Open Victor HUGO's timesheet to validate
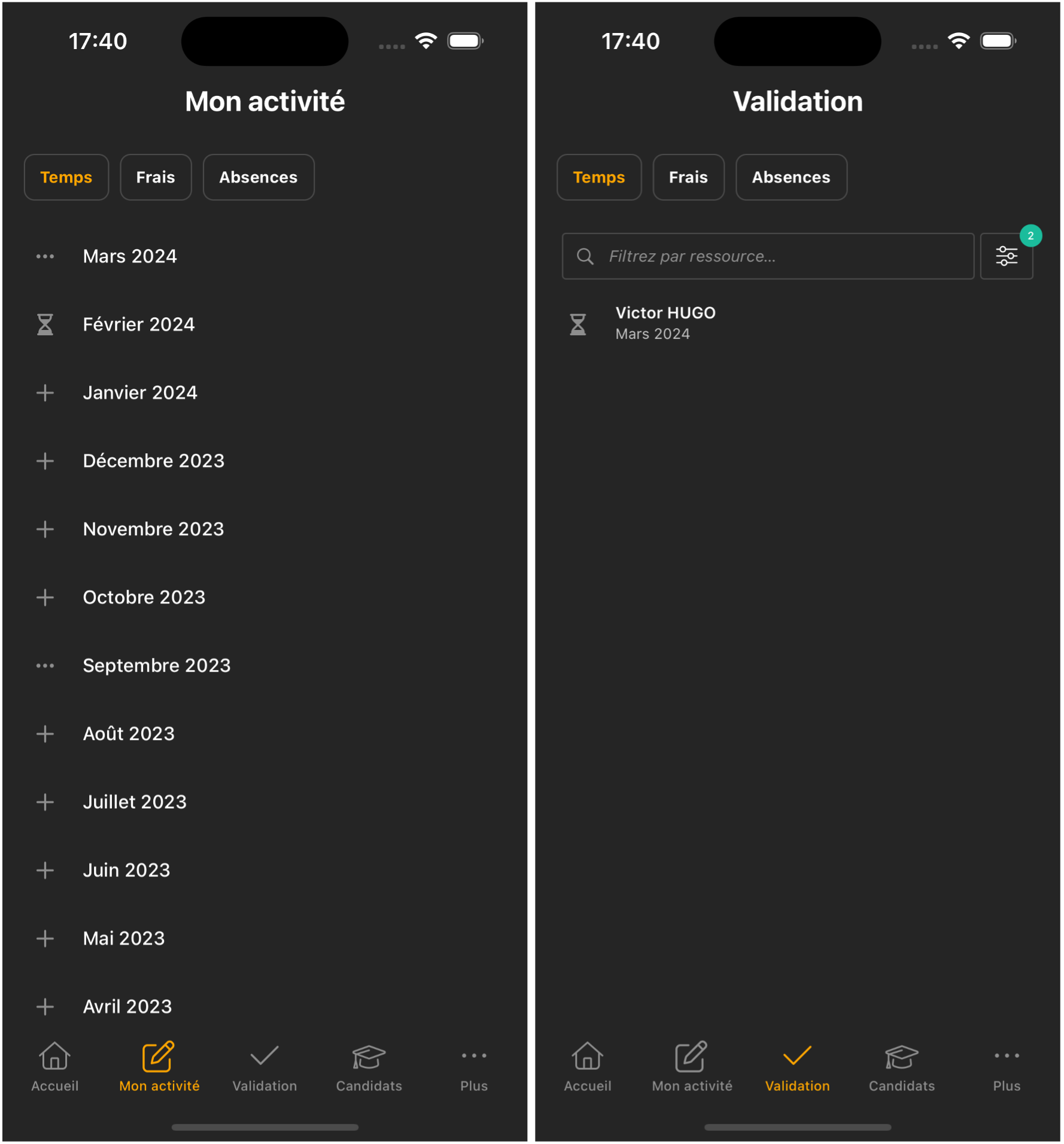Image resolution: width=1064 pixels, height=1144 pixels. pos(798,324)
